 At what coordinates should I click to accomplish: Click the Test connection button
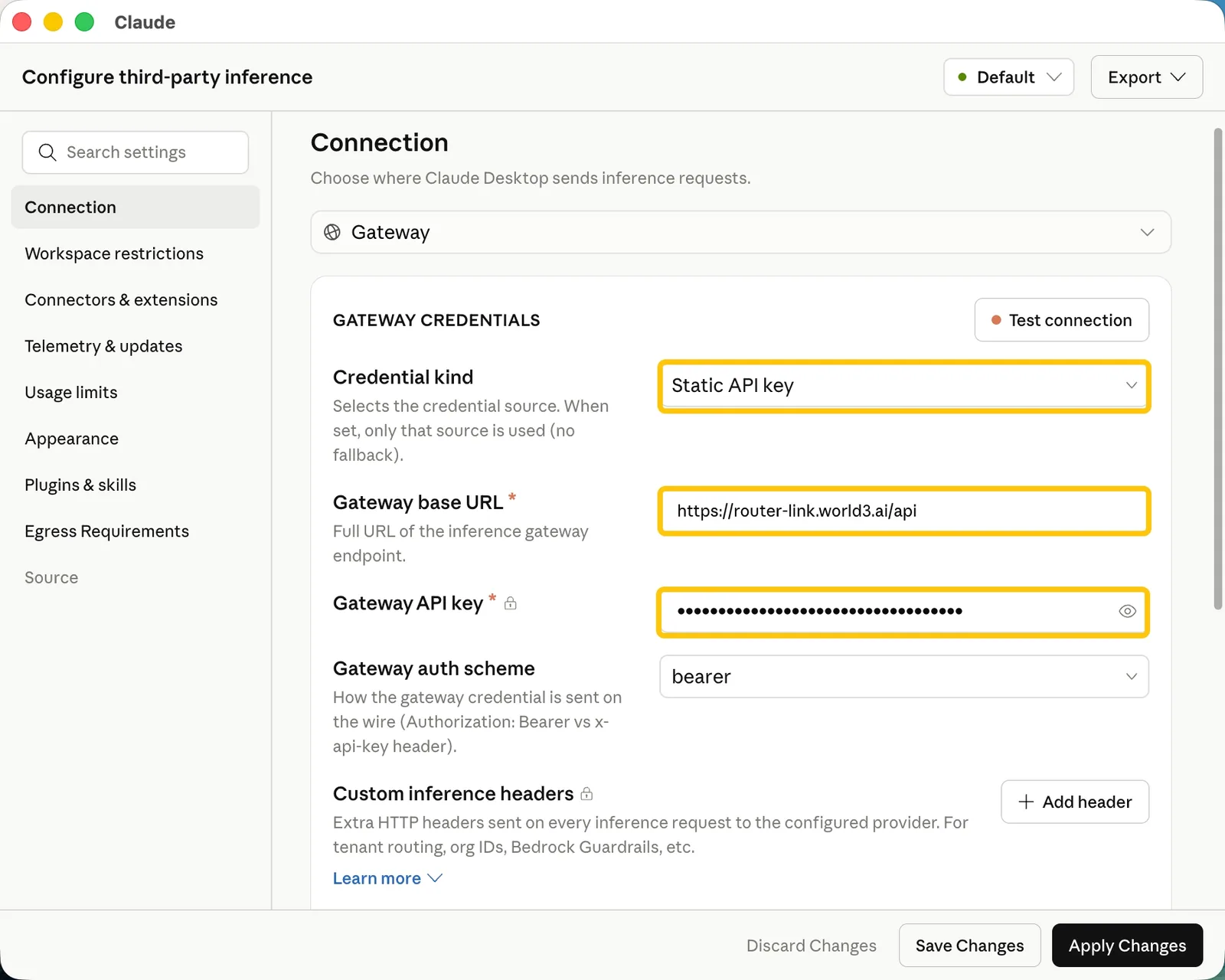point(1061,320)
